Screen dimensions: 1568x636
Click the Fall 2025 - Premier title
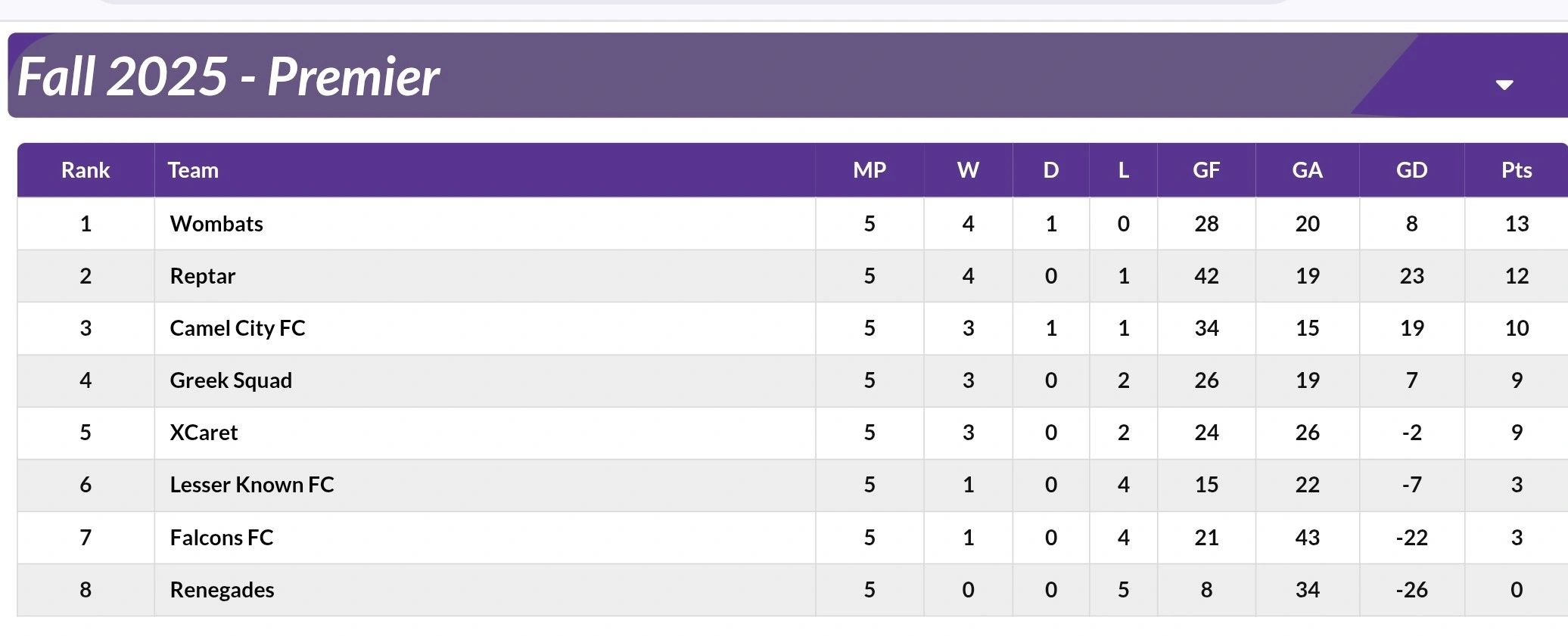pyautogui.click(x=228, y=77)
